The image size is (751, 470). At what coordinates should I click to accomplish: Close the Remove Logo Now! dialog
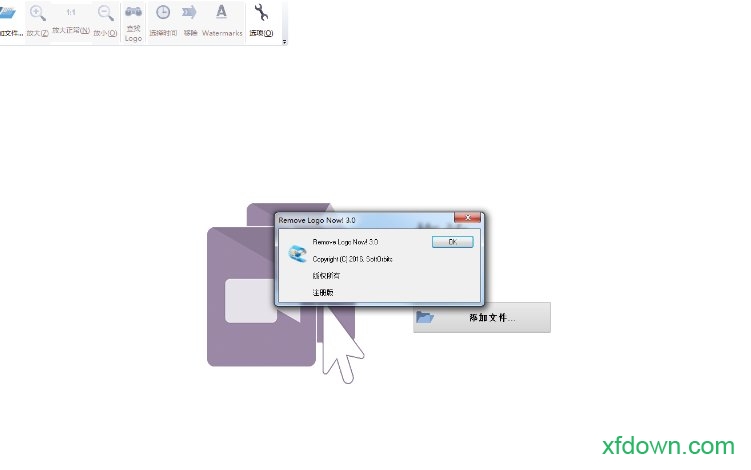(462, 218)
